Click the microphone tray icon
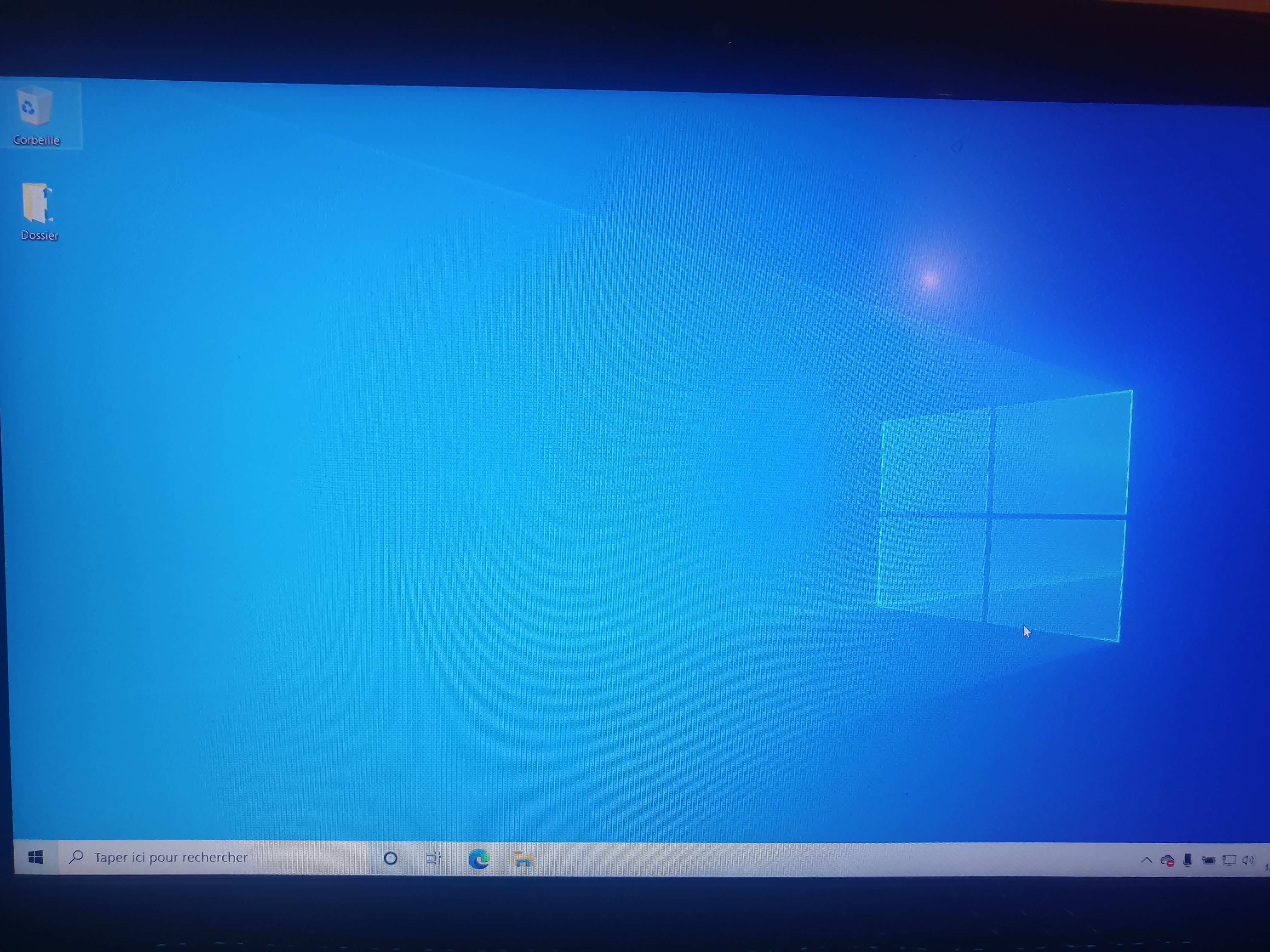Viewport: 1270px width, 952px height. (x=1188, y=860)
